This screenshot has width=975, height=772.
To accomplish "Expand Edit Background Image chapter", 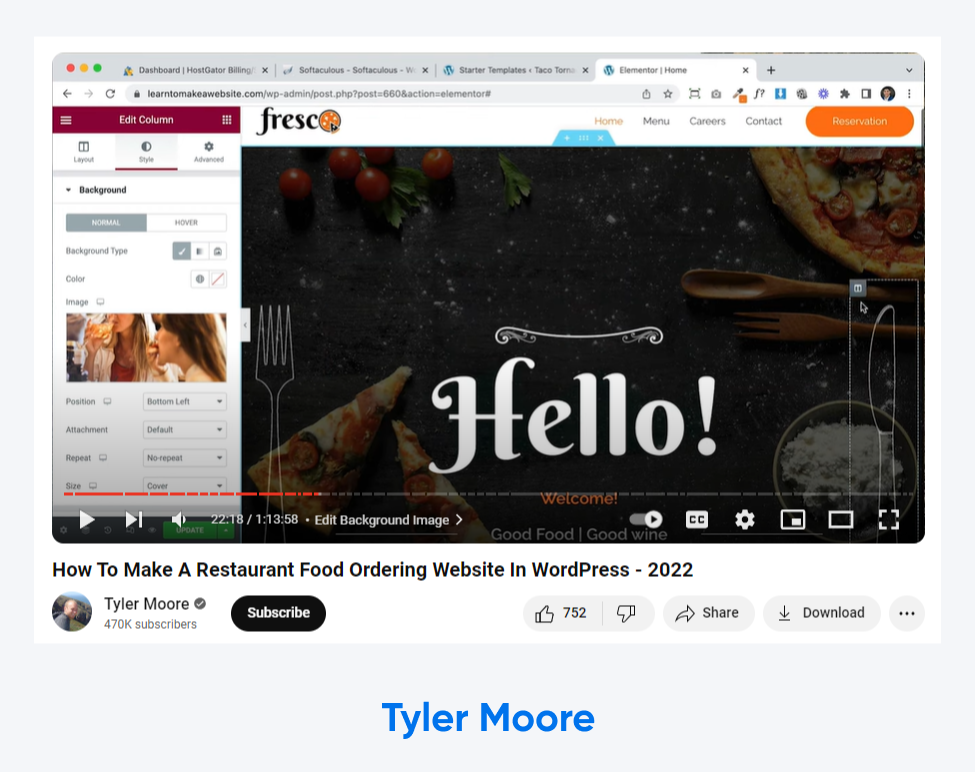I will pos(389,520).
